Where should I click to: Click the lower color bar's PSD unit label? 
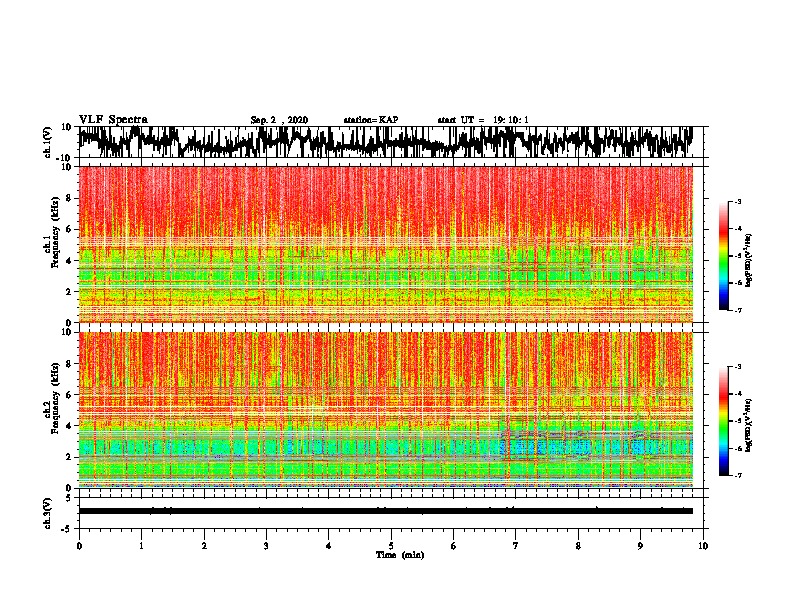pyautogui.click(x=749, y=425)
